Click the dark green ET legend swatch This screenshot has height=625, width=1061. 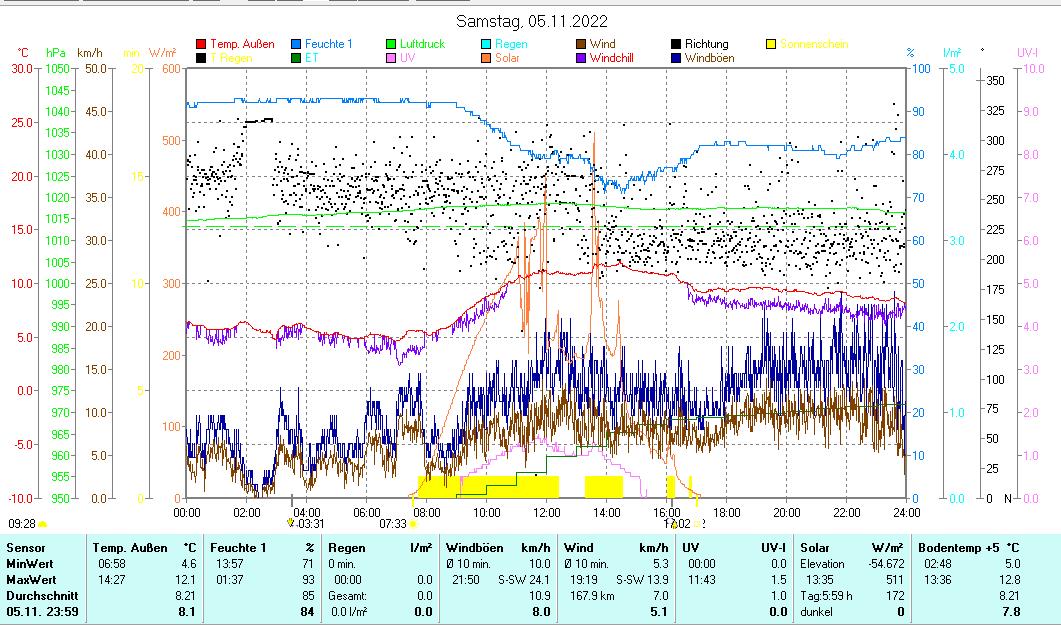[296, 58]
